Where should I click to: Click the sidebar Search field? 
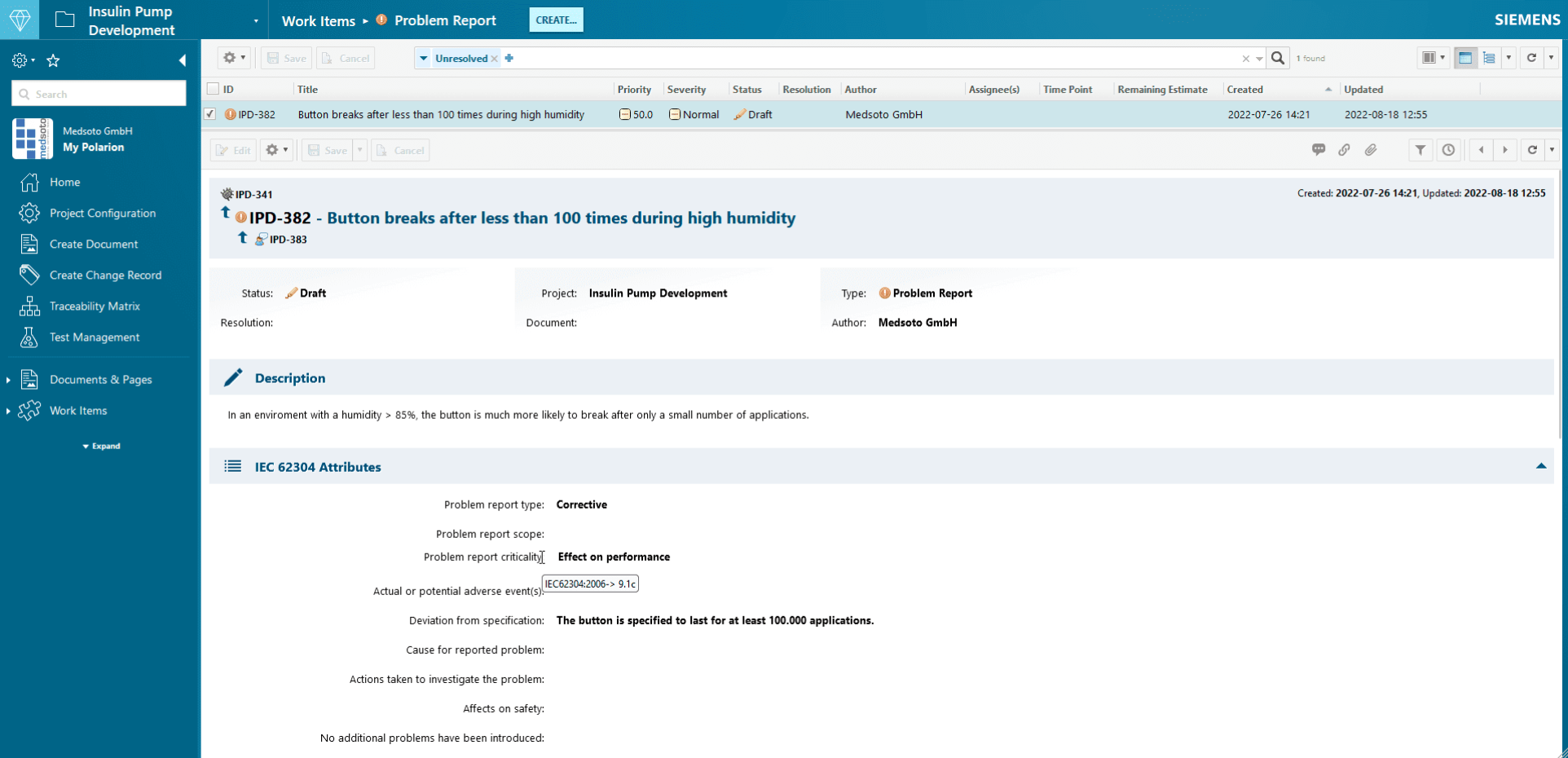click(99, 94)
